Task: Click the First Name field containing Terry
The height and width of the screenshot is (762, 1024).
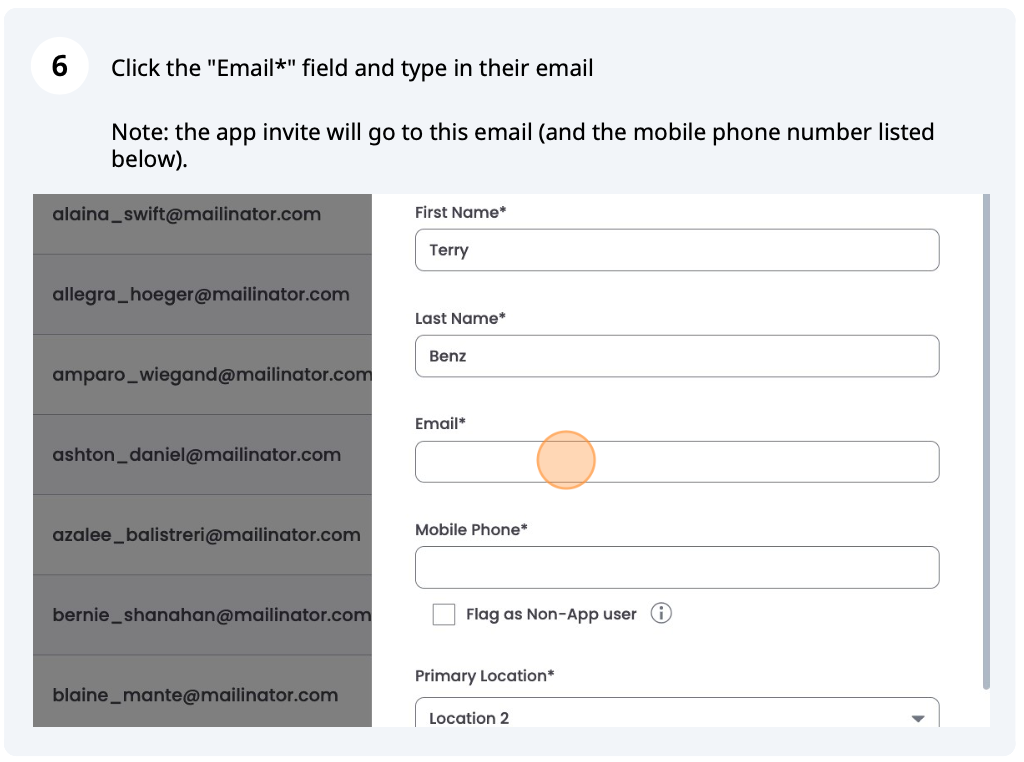Action: point(676,250)
